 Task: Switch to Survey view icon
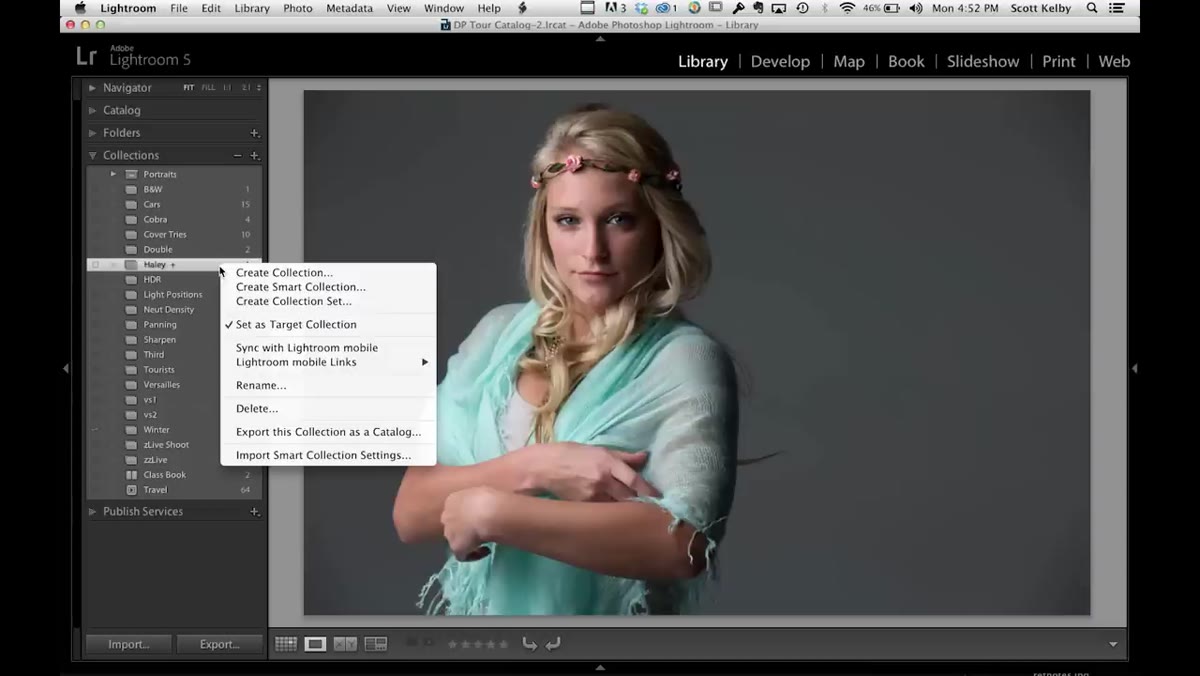[376, 644]
